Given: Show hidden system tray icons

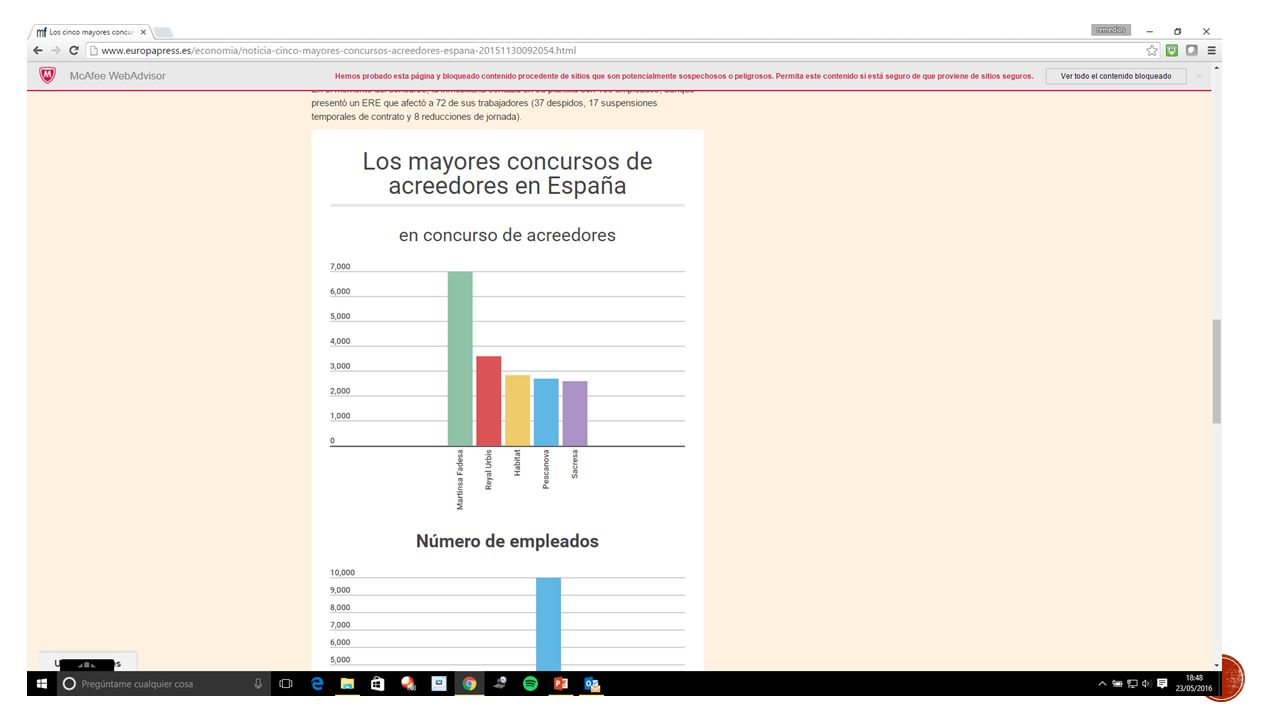Looking at the screenshot, I should pyautogui.click(x=1102, y=684).
